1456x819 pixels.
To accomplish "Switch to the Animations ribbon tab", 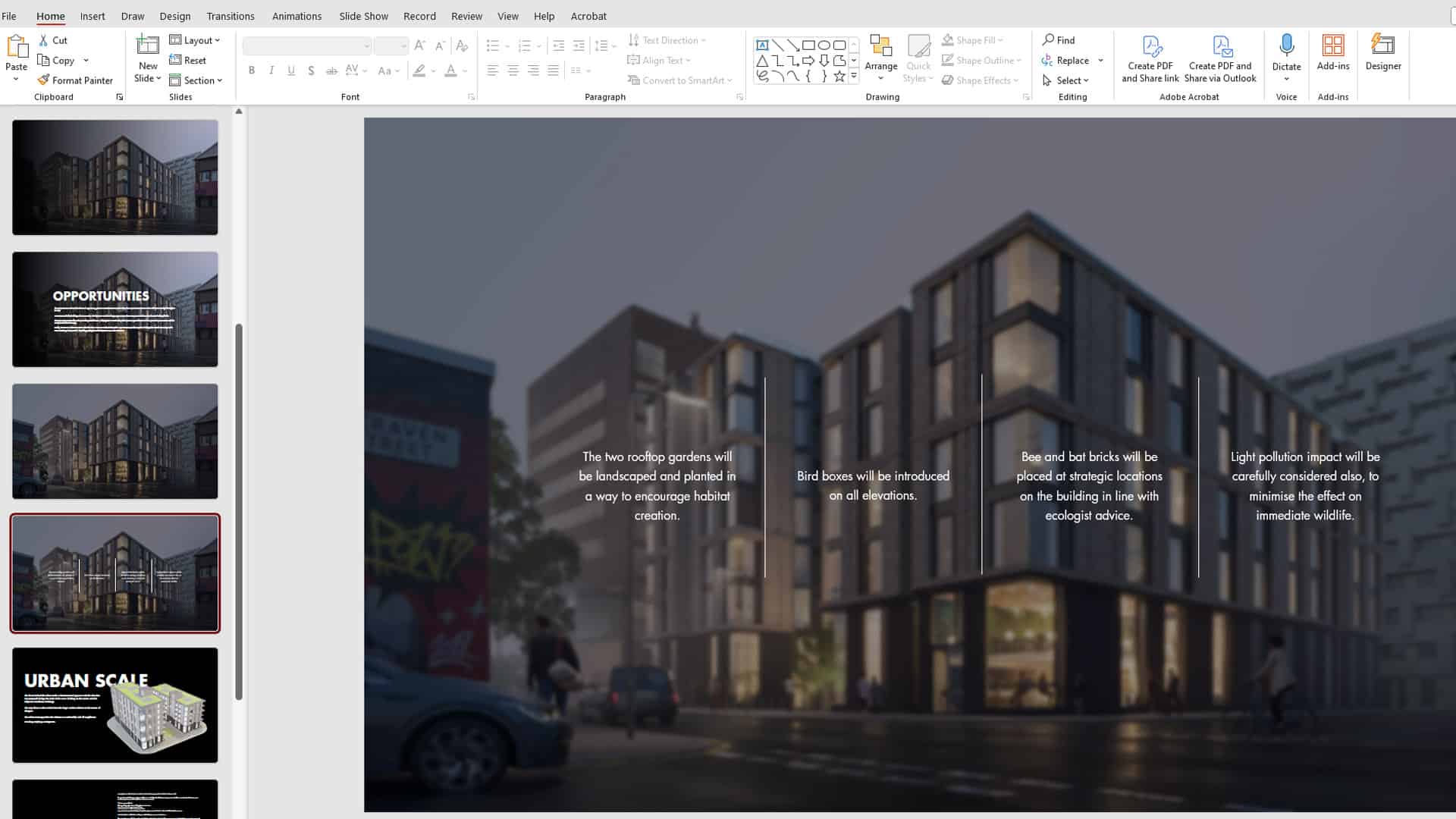I will click(297, 16).
